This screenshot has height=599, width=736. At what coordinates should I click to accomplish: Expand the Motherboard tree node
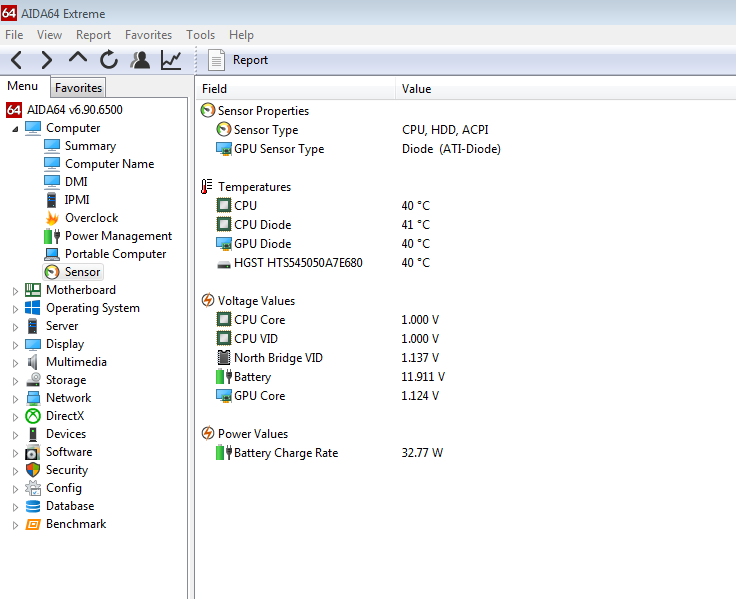(15, 291)
